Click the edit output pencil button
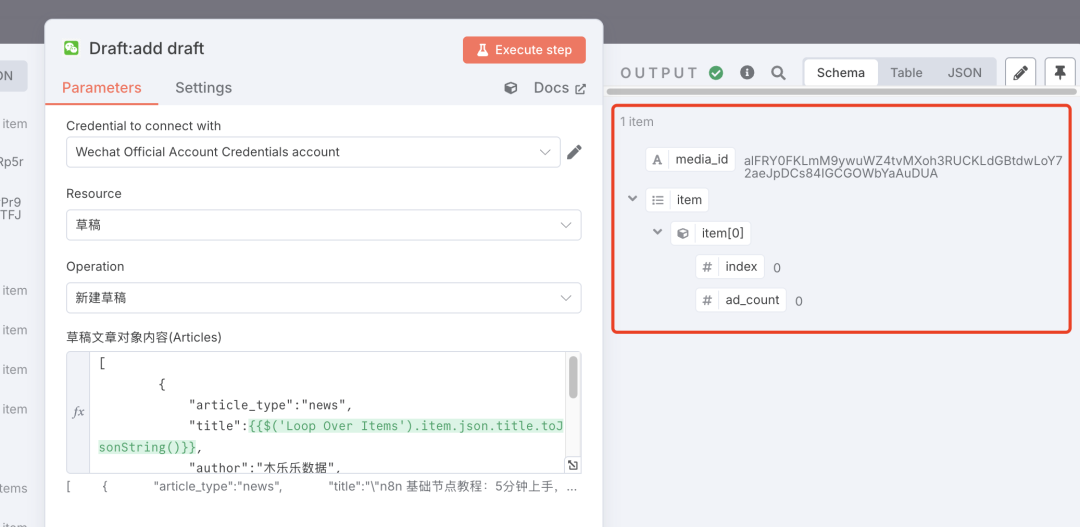 [1021, 72]
